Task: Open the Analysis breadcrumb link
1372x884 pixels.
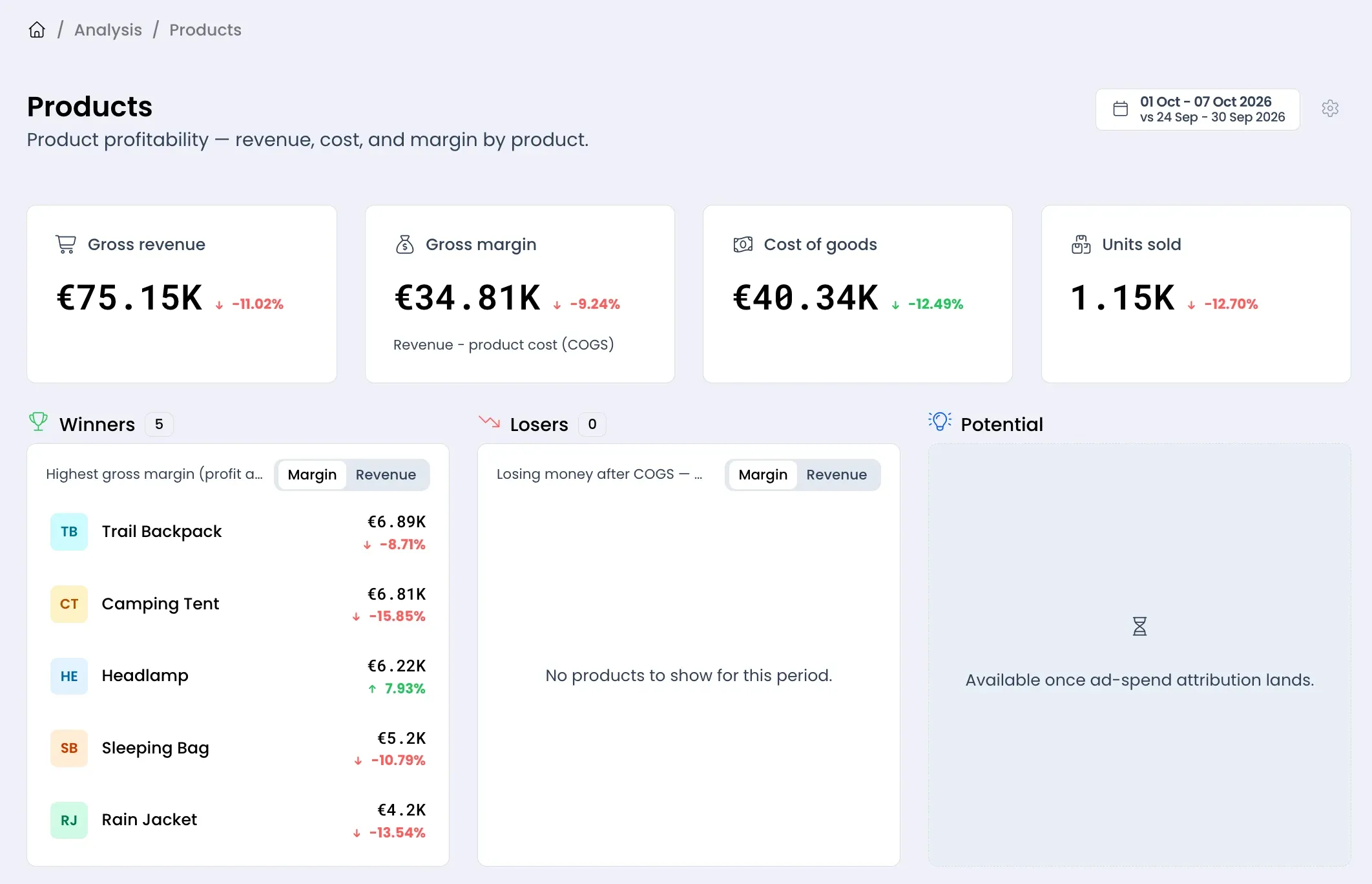Action: [x=108, y=30]
